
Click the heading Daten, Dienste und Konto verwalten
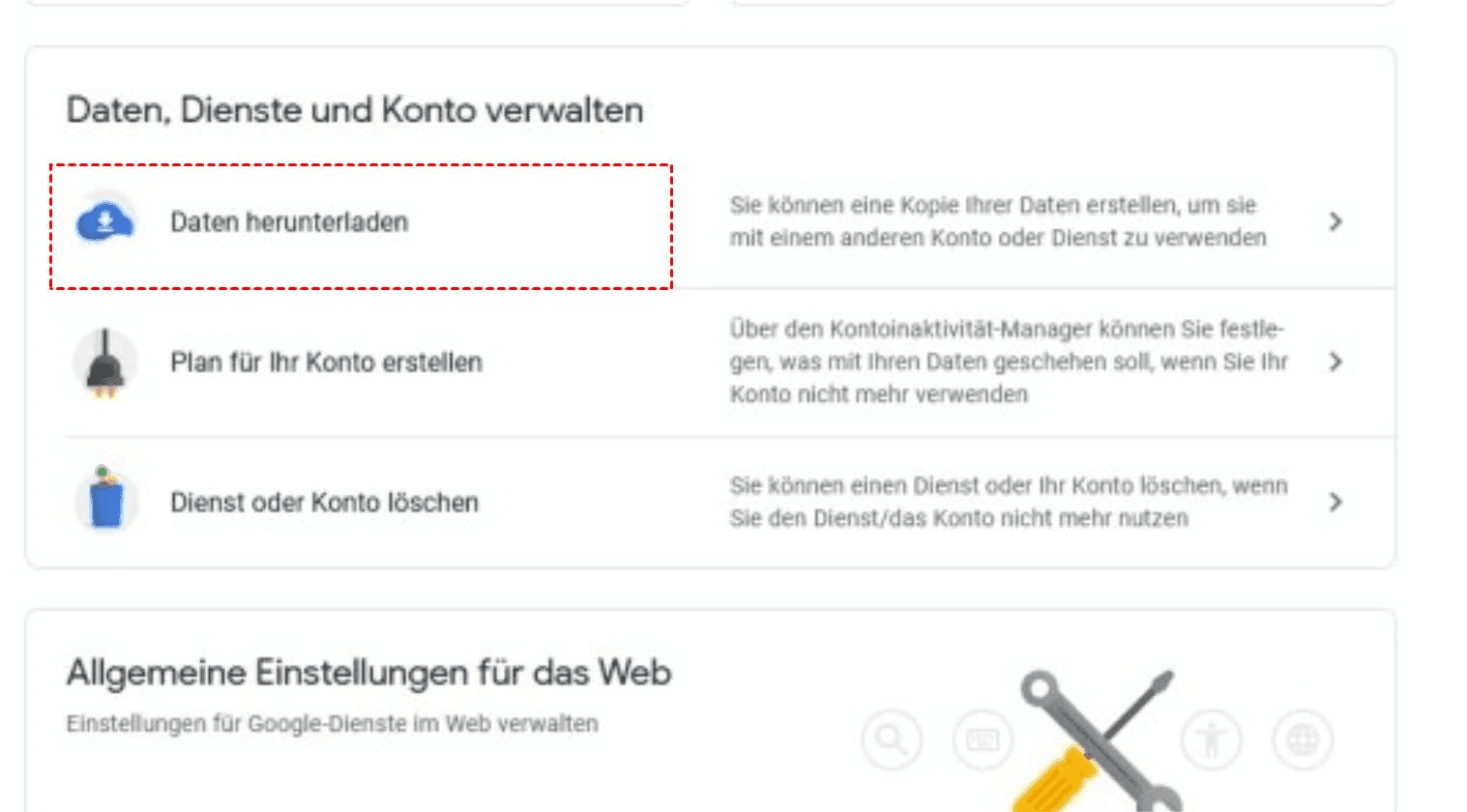(x=355, y=110)
